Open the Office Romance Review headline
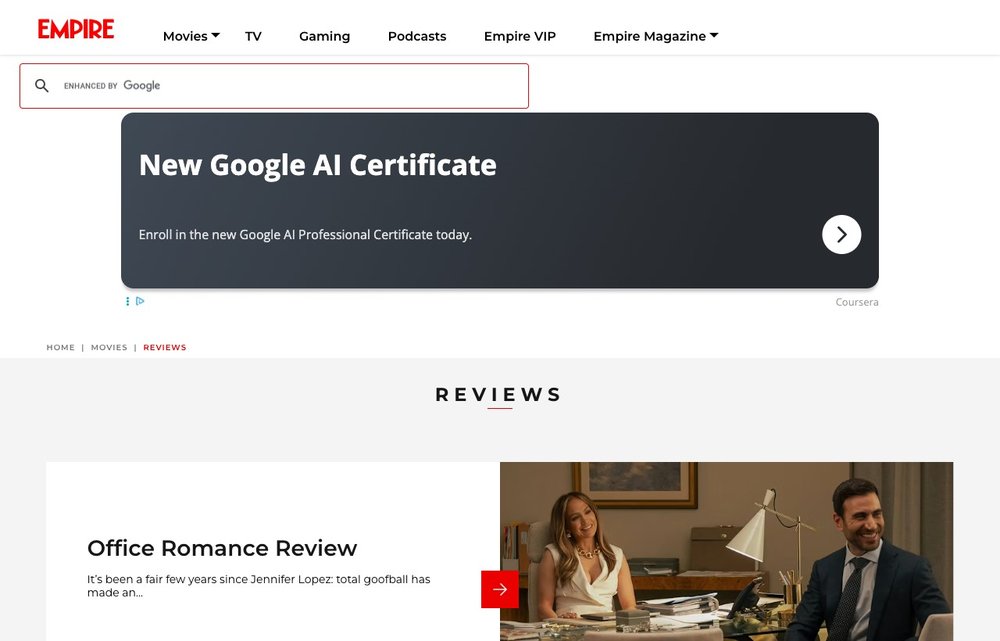The height and width of the screenshot is (641, 1000). pyautogui.click(x=222, y=548)
